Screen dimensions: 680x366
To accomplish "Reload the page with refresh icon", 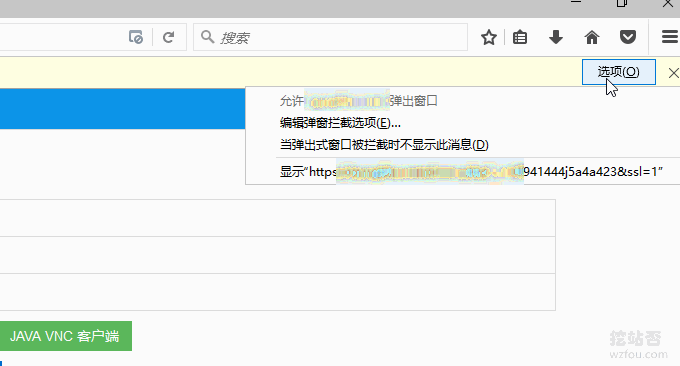I will pyautogui.click(x=168, y=37).
